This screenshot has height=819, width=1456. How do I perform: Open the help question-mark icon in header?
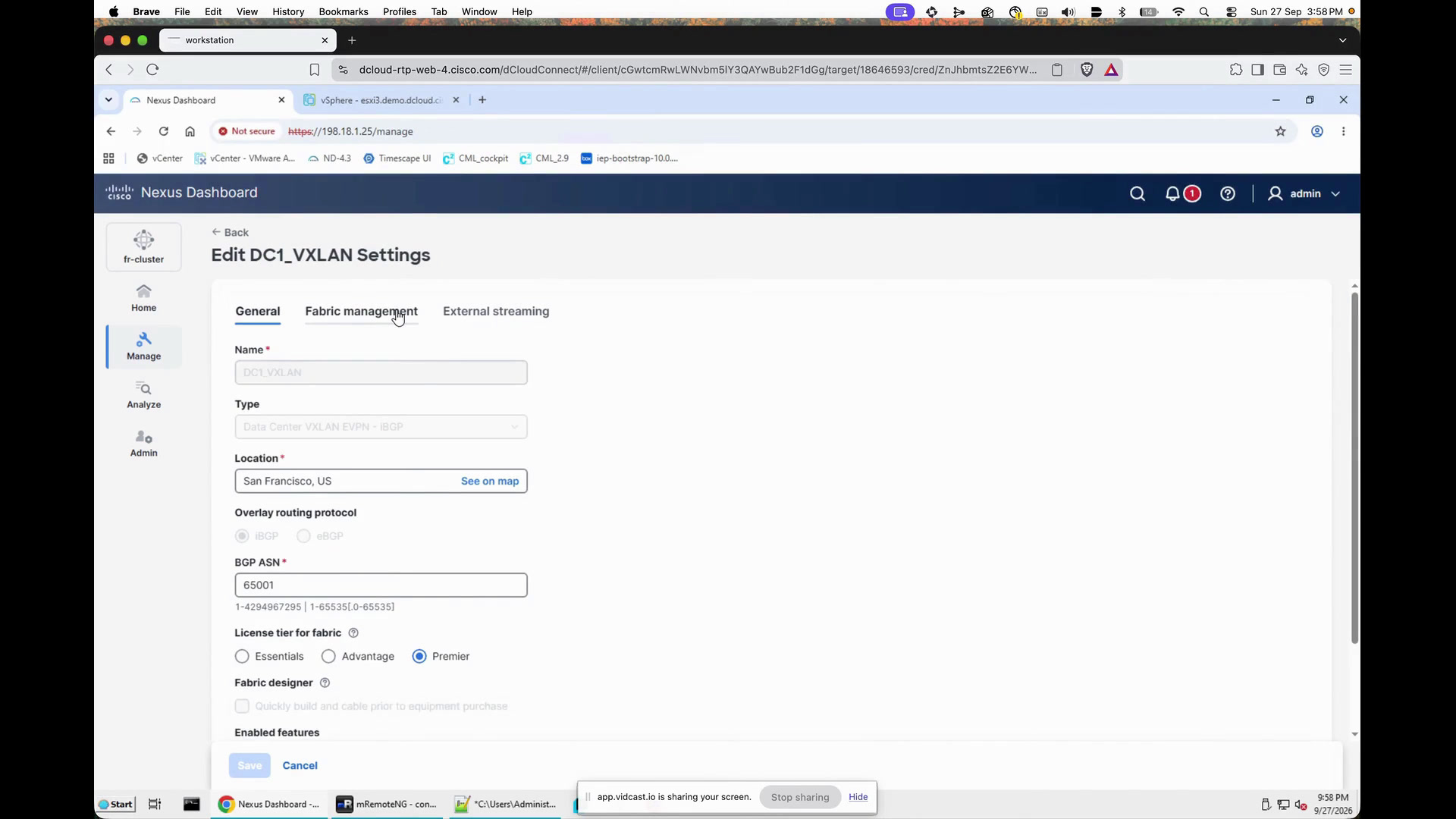[1228, 194]
